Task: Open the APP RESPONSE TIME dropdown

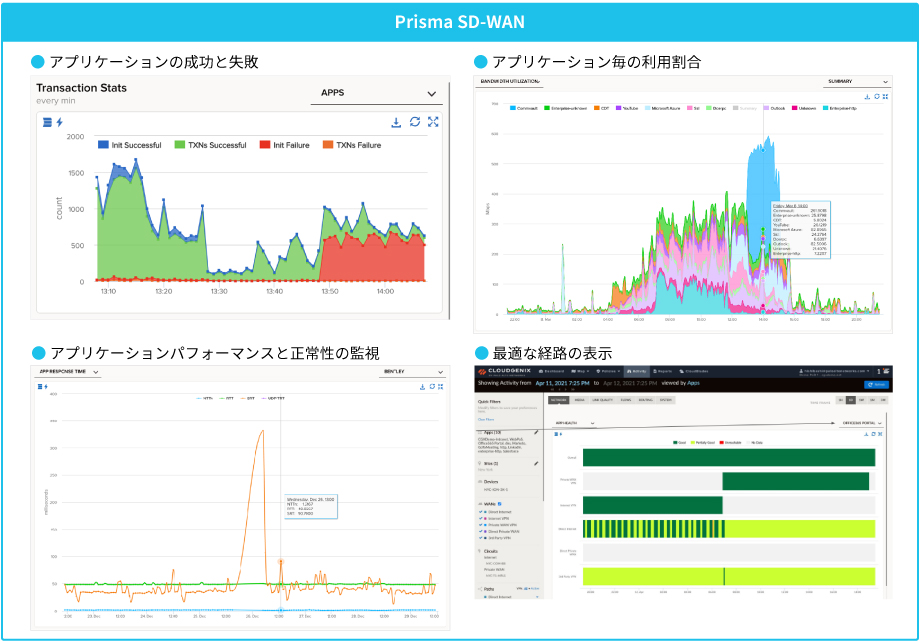Action: click(67, 371)
